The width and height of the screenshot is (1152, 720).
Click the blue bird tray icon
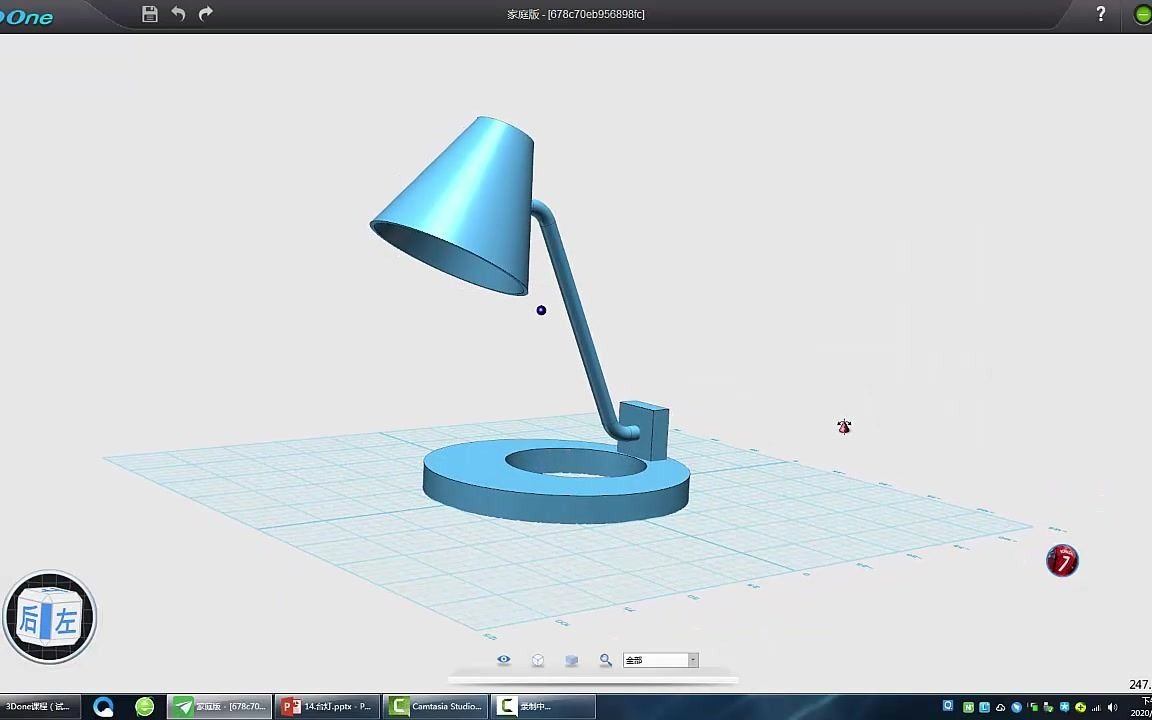[1016, 708]
